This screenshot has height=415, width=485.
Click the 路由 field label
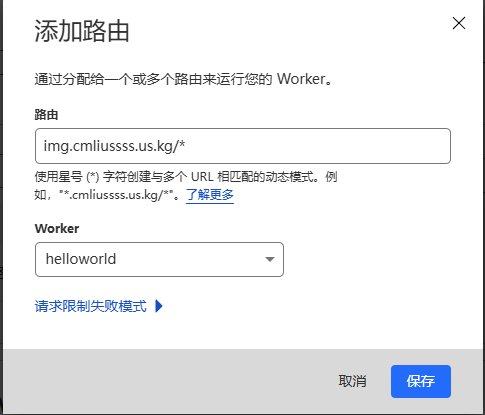click(x=46, y=115)
